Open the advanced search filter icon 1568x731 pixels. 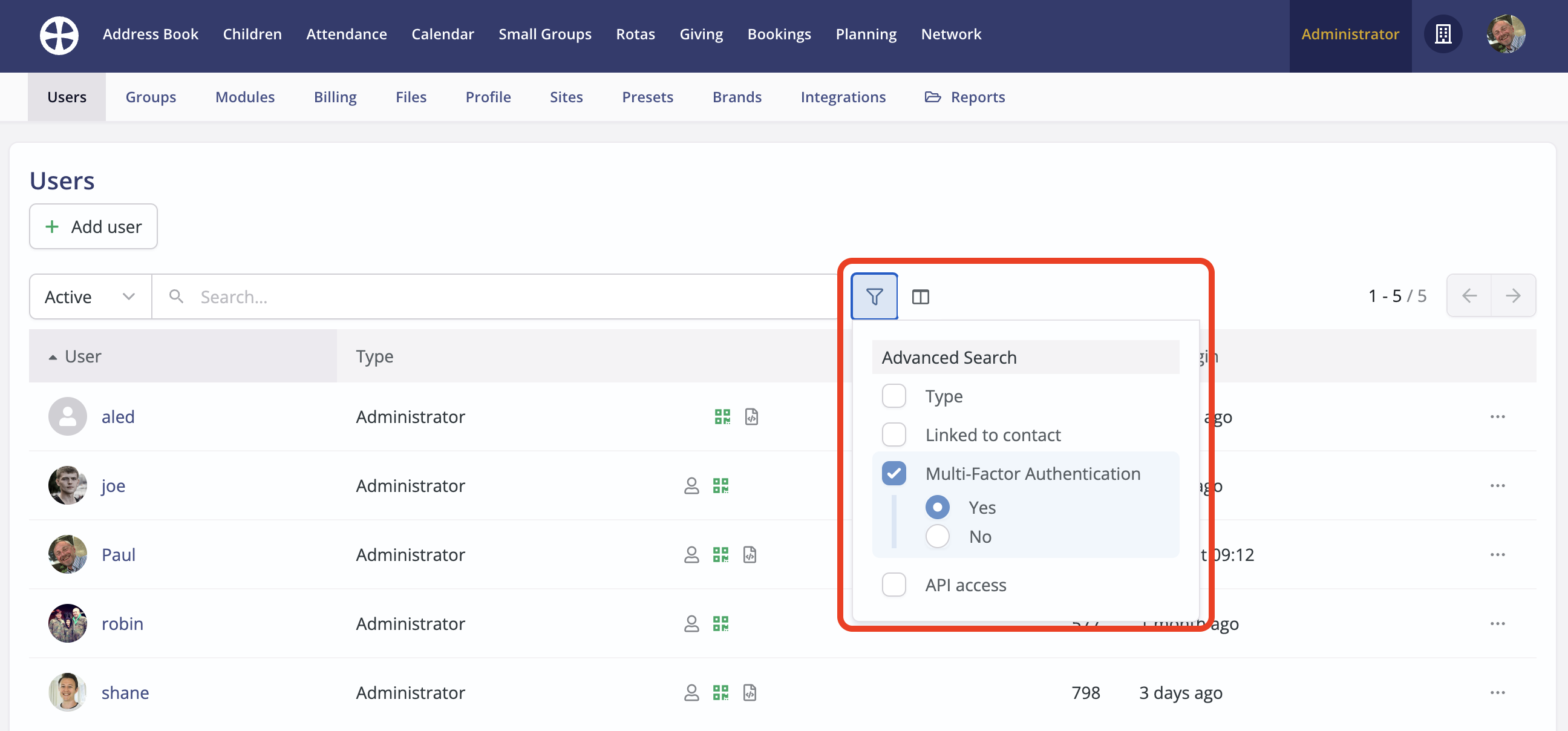click(874, 297)
